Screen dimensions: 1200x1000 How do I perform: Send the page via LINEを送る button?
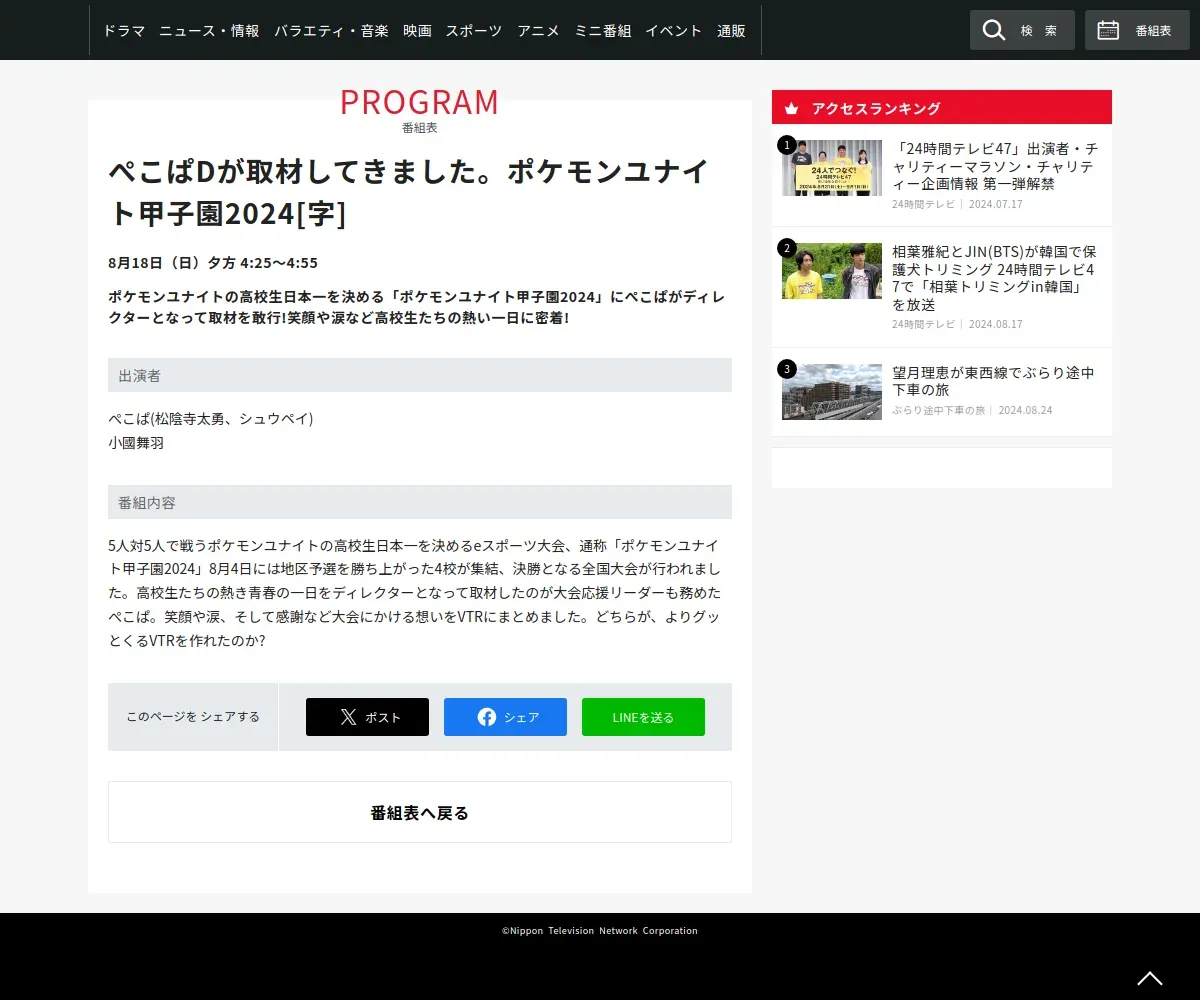coord(643,717)
